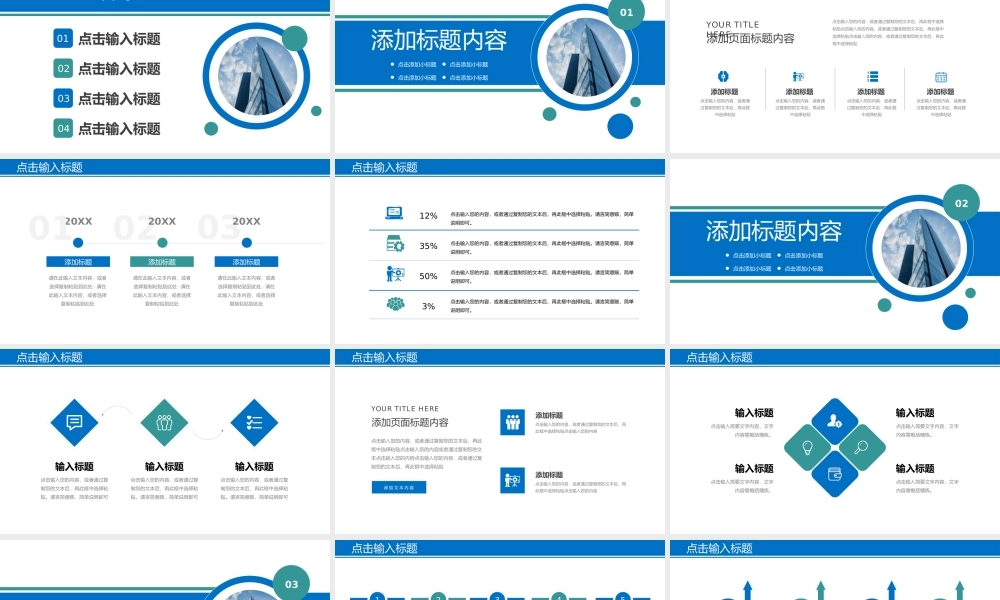This screenshot has width=1000, height=600.
Task: Click the YOUR TITLE HERE heading
Action: [x=405, y=409]
